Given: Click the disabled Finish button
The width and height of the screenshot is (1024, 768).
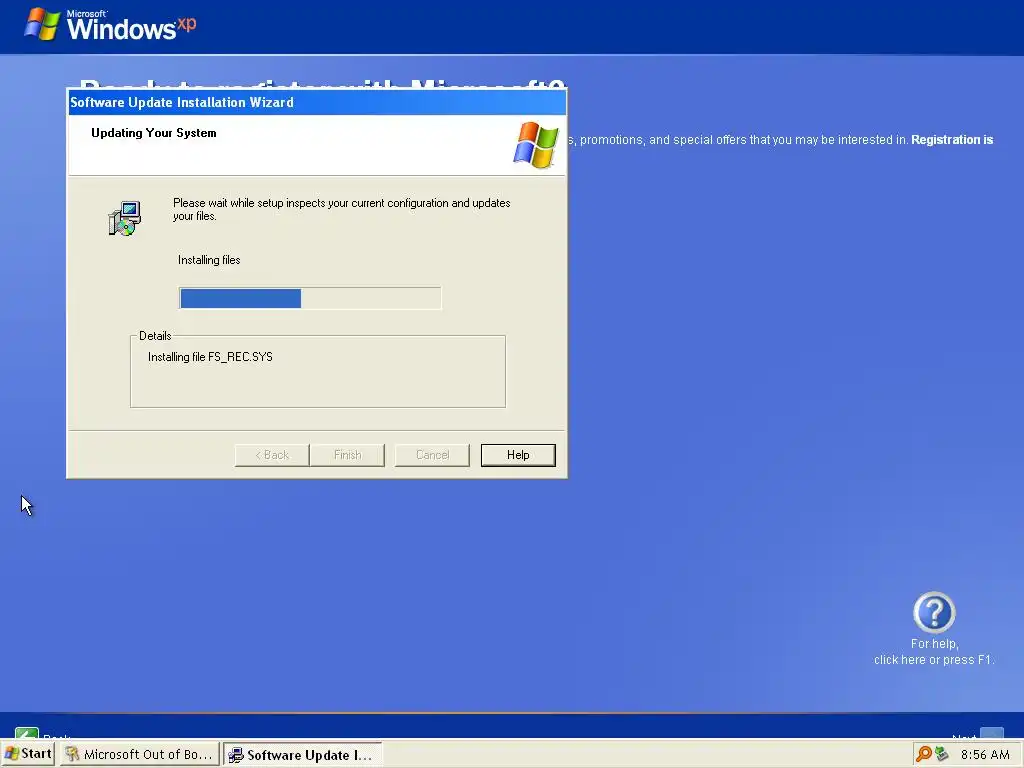Looking at the screenshot, I should coord(347,455).
